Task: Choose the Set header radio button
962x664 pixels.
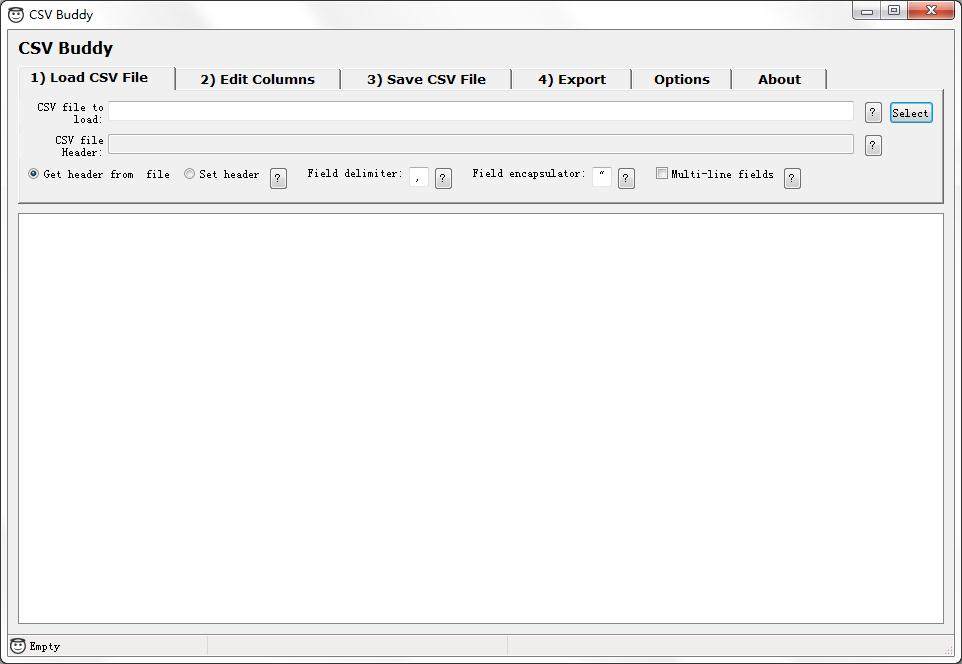Action: pos(189,174)
